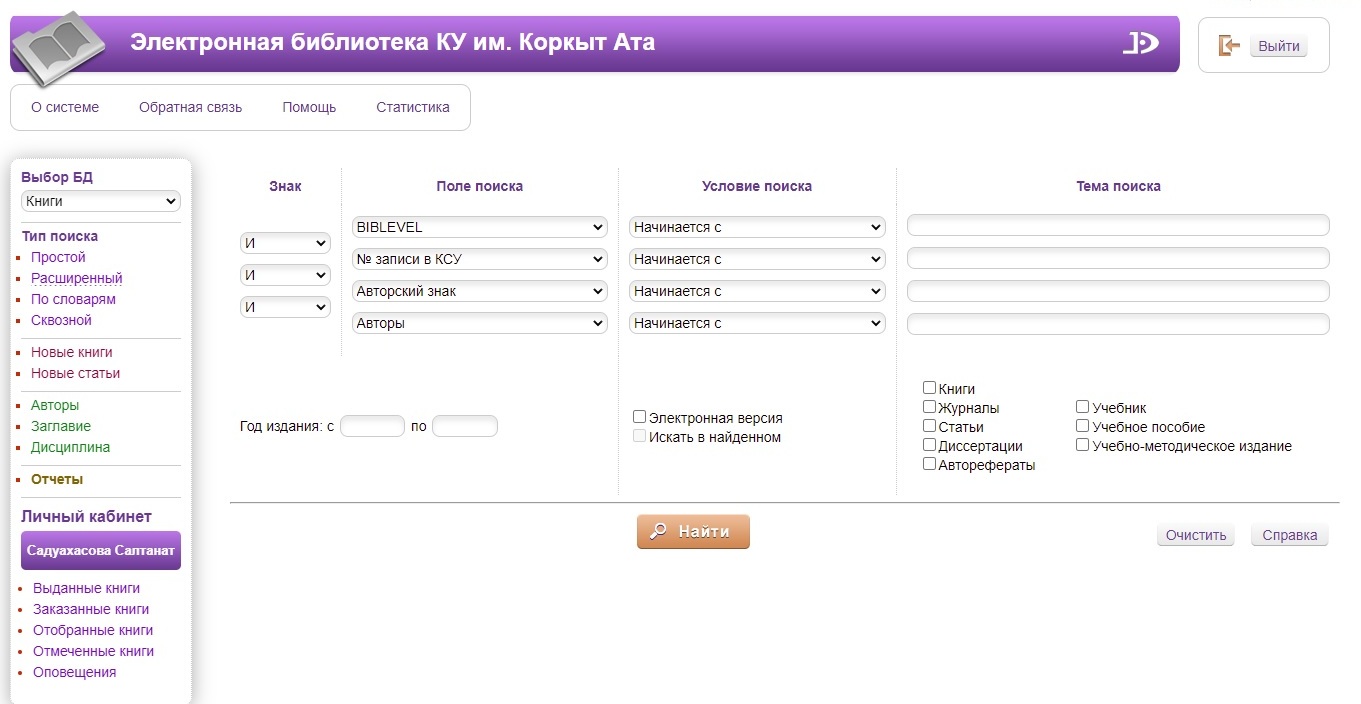The width and height of the screenshot is (1361, 704).
Task: Toggle the Учебник checkbox
Action: [1083, 407]
